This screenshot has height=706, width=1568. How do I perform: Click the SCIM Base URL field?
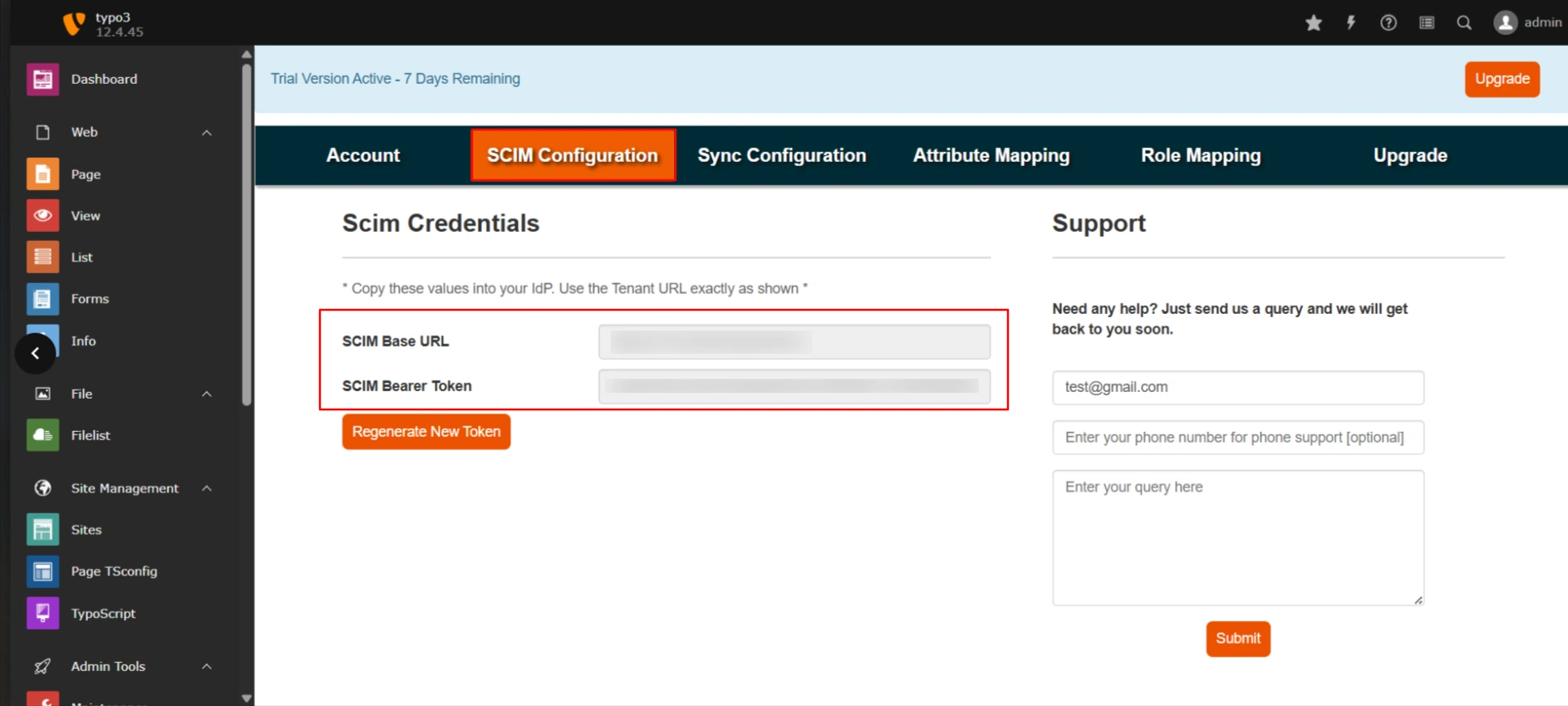pyautogui.click(x=794, y=341)
